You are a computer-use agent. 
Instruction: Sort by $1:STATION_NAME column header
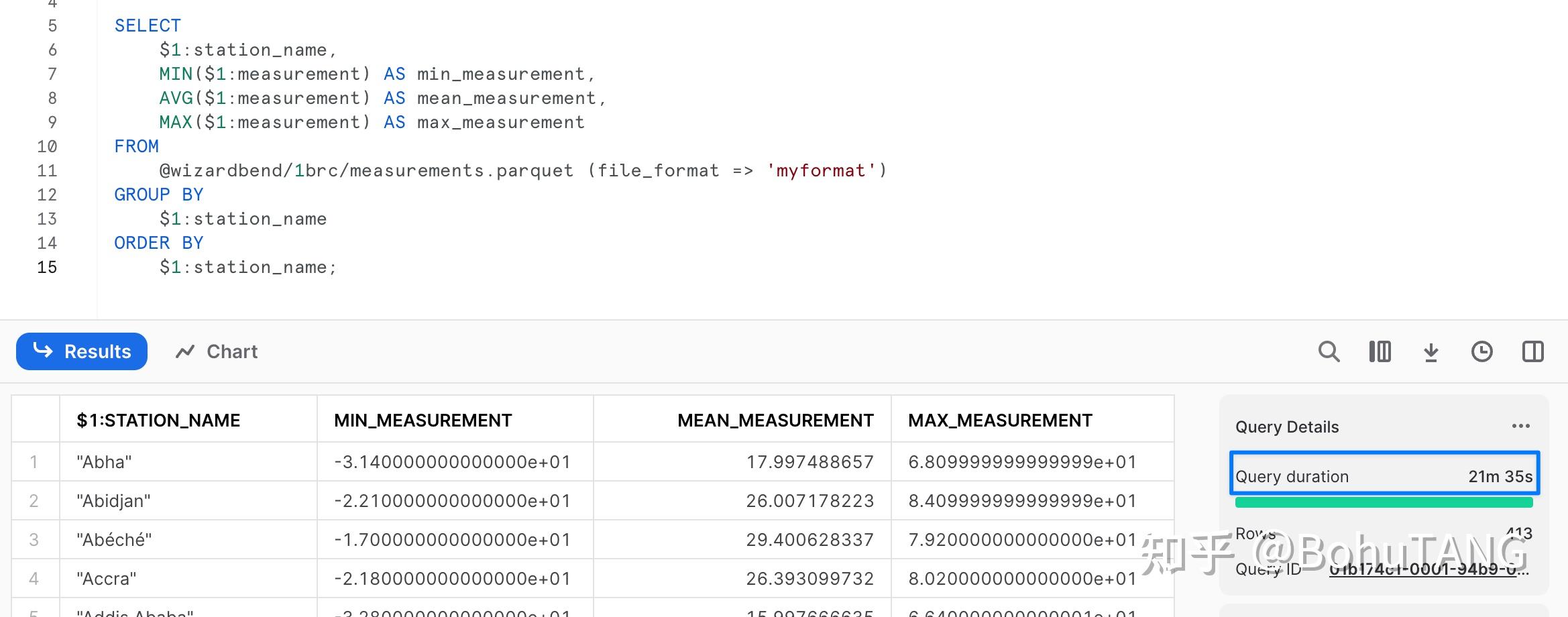(x=158, y=420)
